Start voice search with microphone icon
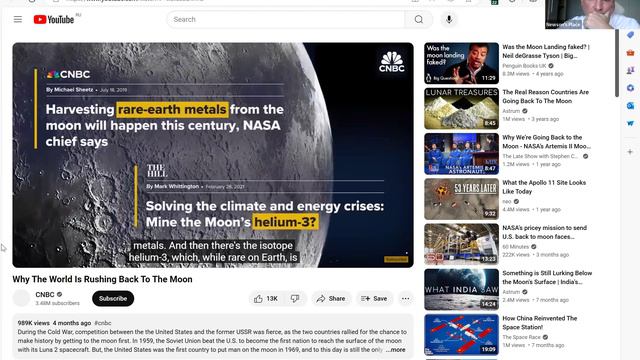Image resolution: width=640 pixels, height=360 pixels. coord(449,19)
